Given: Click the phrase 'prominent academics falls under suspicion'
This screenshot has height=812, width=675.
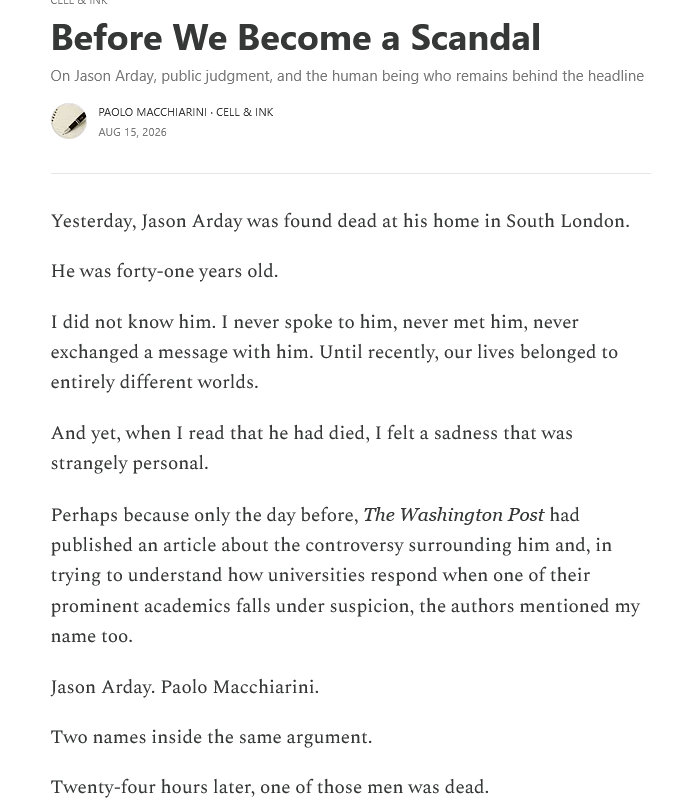Looking at the screenshot, I should point(232,606).
